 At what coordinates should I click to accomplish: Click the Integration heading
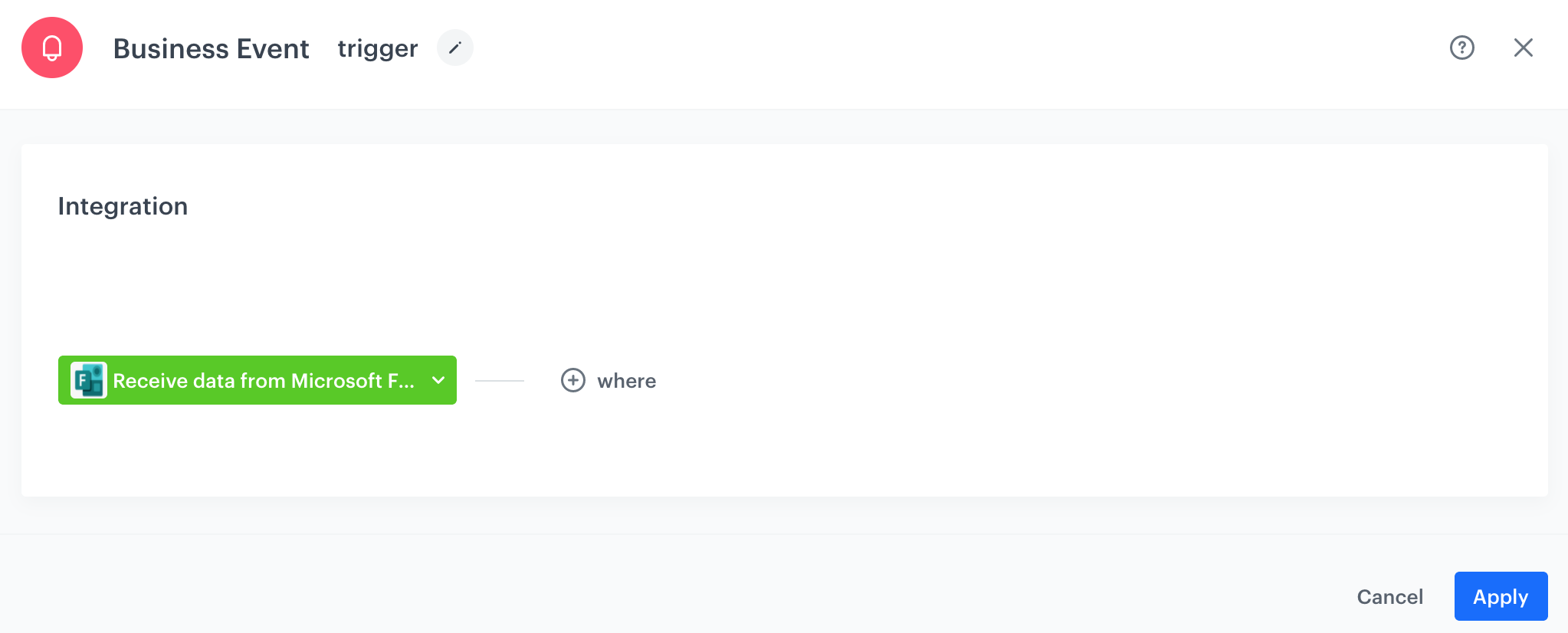click(123, 205)
